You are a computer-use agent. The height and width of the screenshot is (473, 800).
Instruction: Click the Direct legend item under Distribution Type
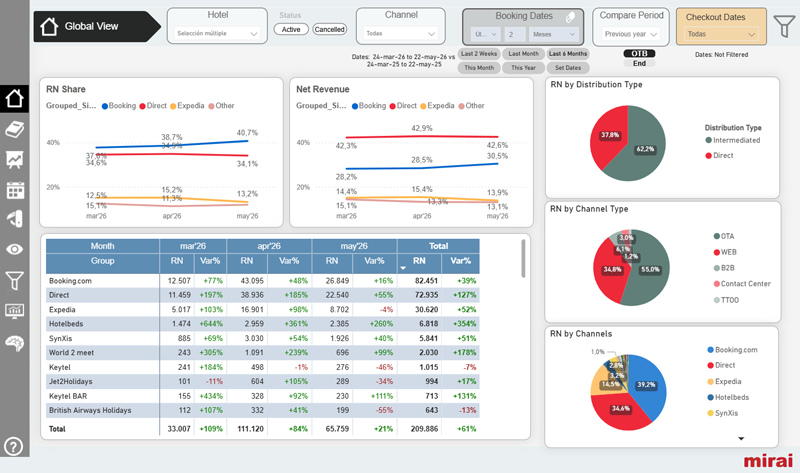(719, 156)
